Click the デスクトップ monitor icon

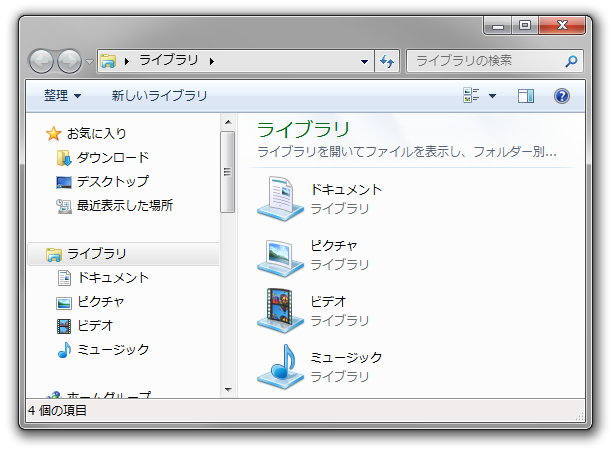tap(64, 182)
